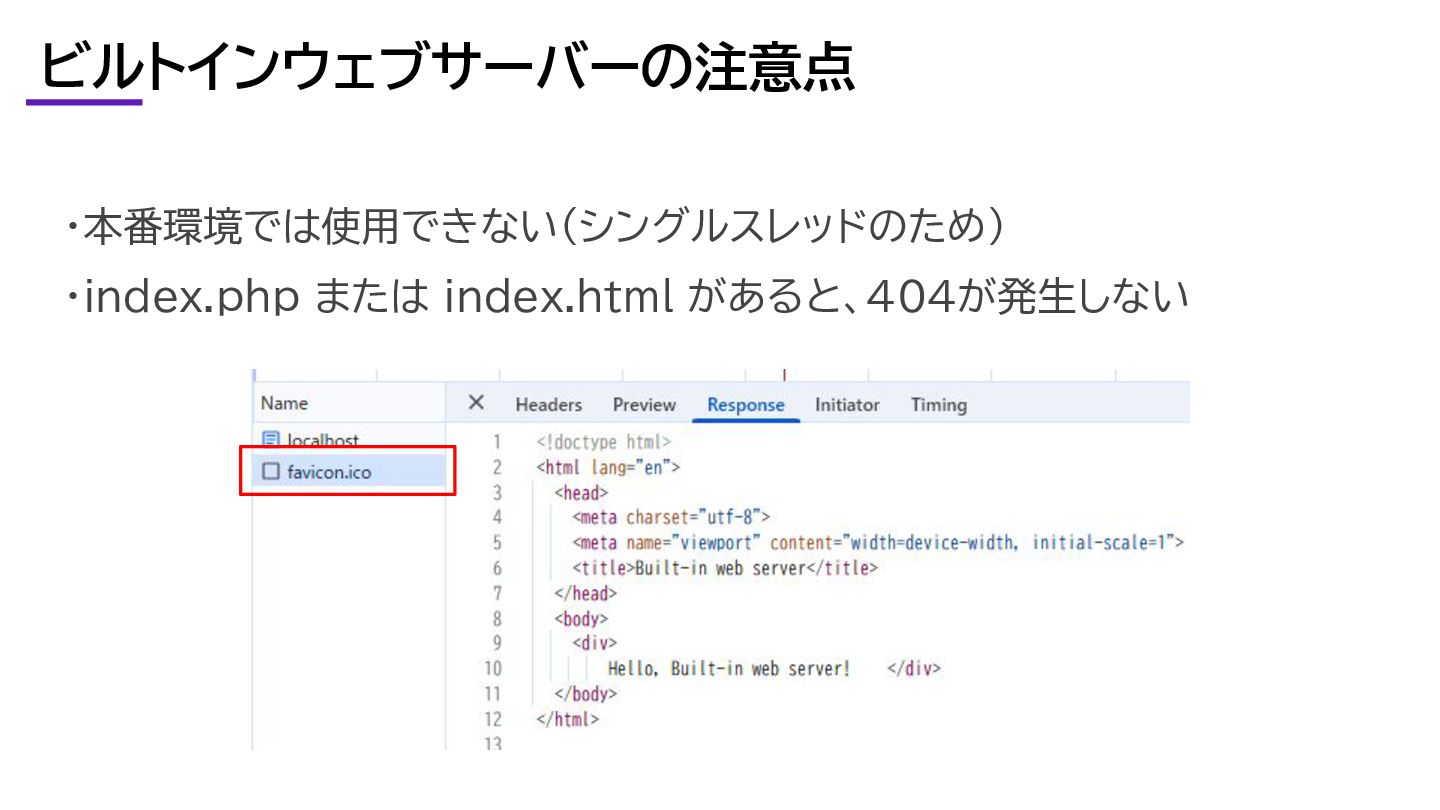Click the title tag code line
Image resolution: width=1440 pixels, height=810 pixels.
click(x=724, y=568)
